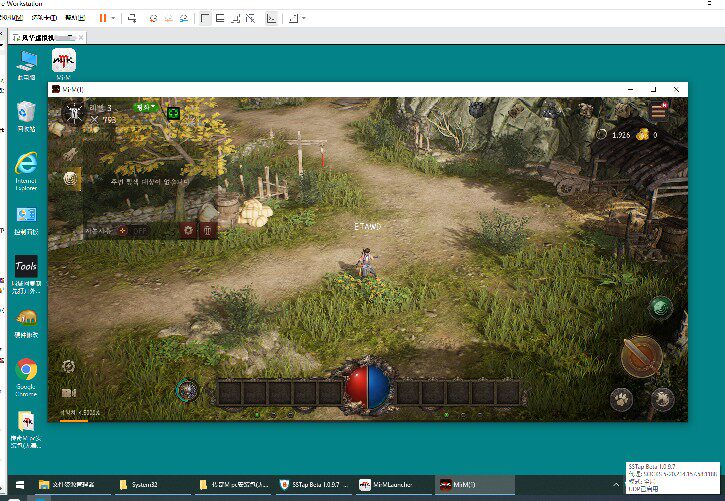Open the snapshot manager toolbar icon
This screenshot has height=501, width=725.
(184, 18)
